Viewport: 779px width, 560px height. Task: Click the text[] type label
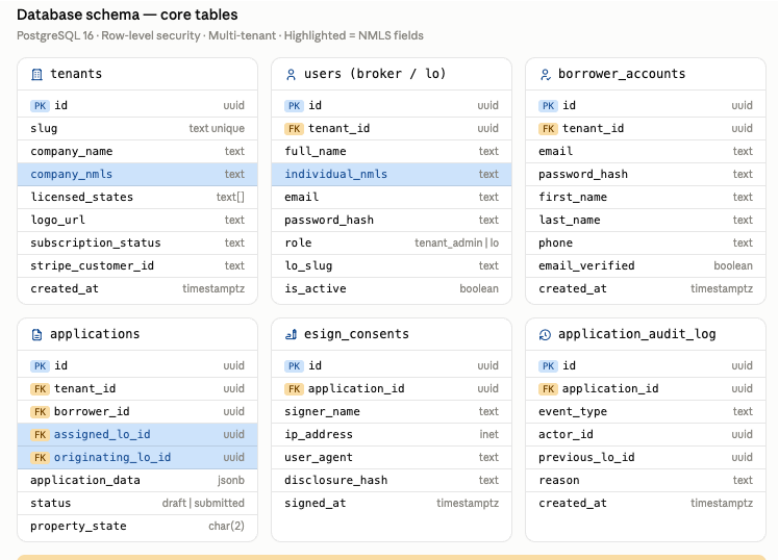tap(231, 197)
